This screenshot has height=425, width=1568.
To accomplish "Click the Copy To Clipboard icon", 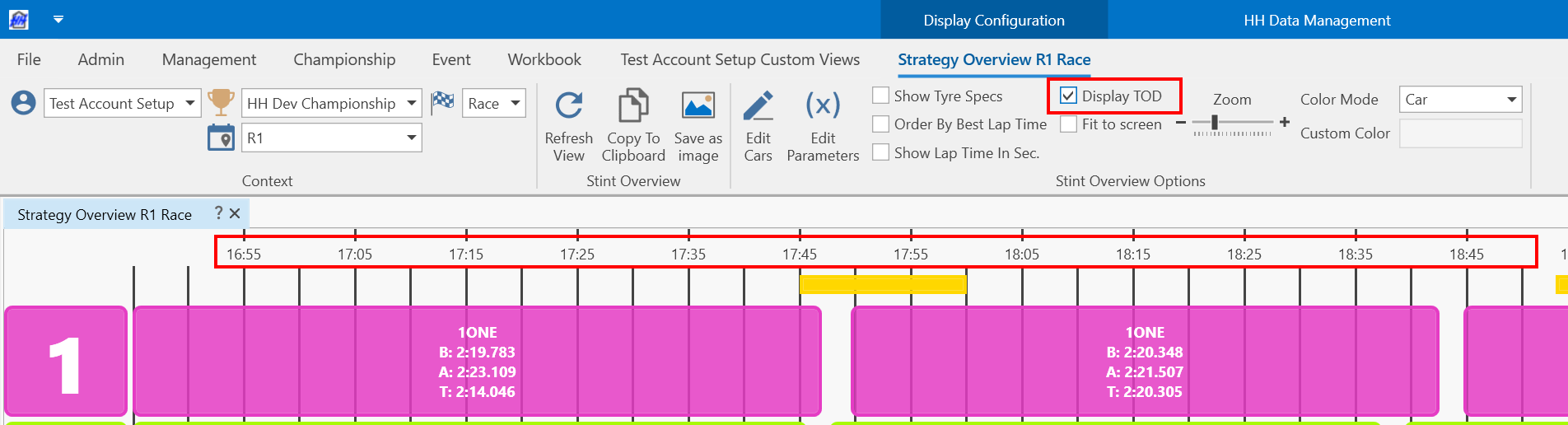I will click(632, 106).
